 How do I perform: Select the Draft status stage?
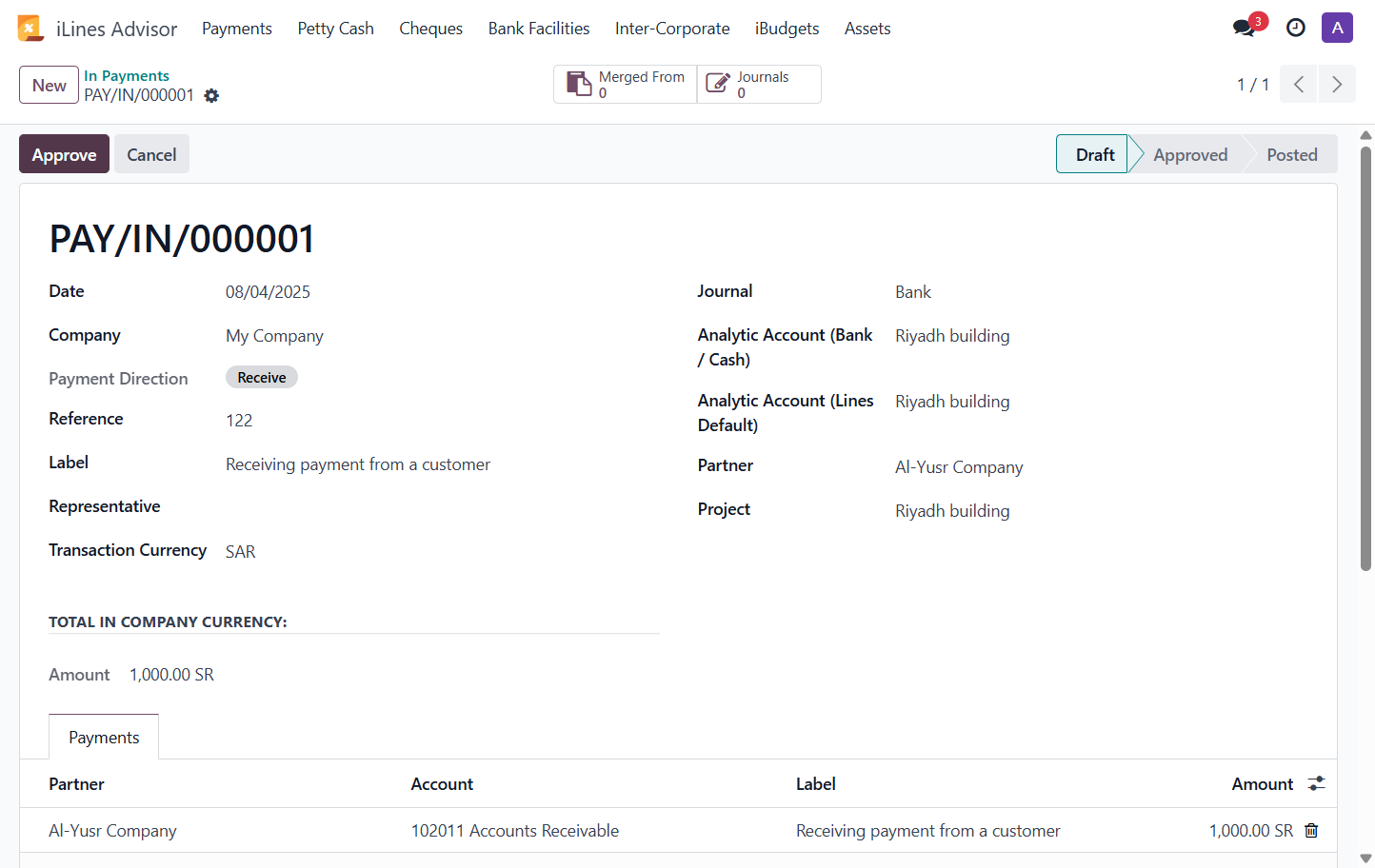coord(1094,154)
